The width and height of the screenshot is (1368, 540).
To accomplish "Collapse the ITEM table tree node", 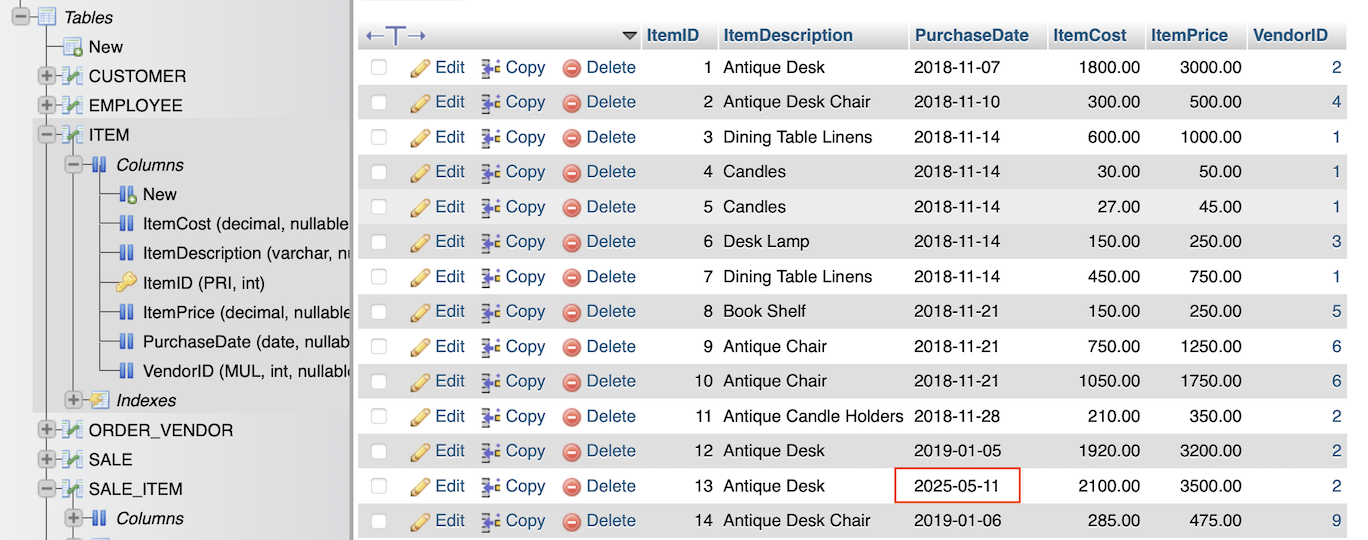I will coord(46,135).
